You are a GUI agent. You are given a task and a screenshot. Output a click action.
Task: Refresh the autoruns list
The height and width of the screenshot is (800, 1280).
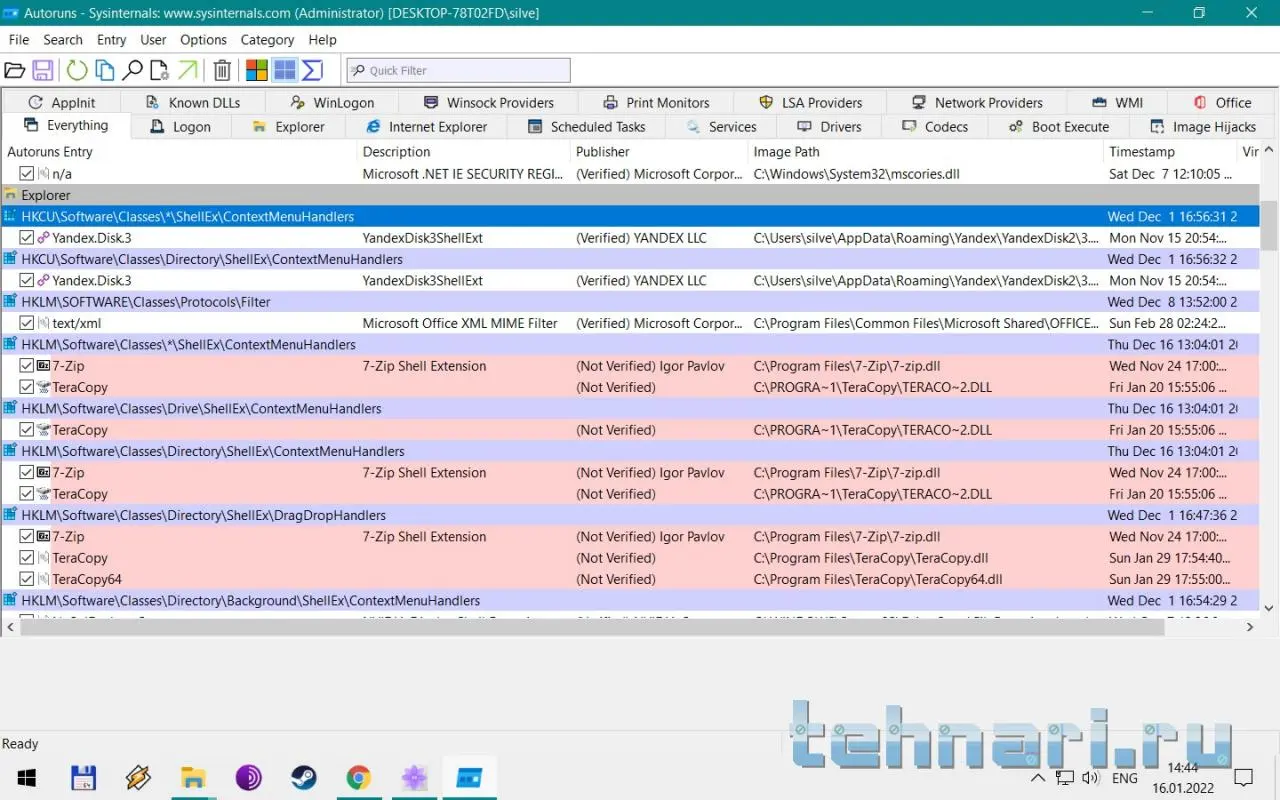tap(77, 70)
